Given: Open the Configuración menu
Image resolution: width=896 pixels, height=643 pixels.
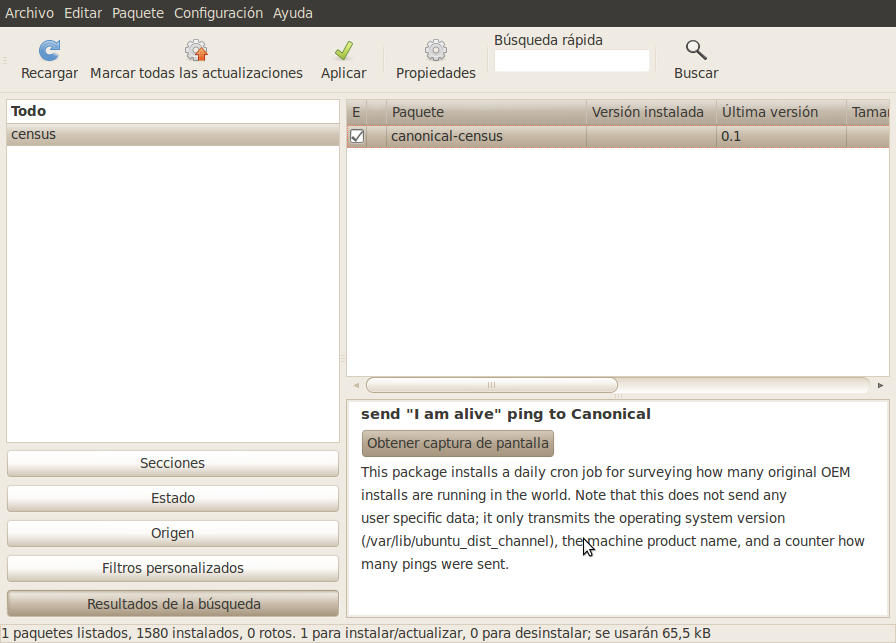Looking at the screenshot, I should (x=218, y=13).
